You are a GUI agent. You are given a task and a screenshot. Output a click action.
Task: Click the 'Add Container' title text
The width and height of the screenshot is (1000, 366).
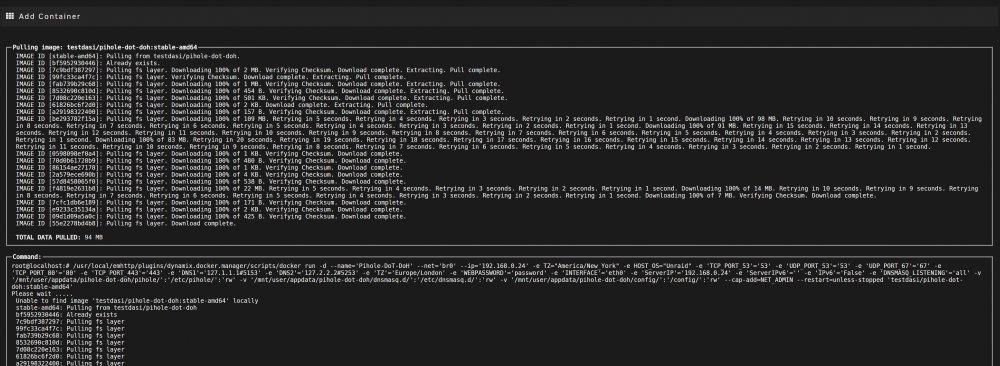(49, 17)
